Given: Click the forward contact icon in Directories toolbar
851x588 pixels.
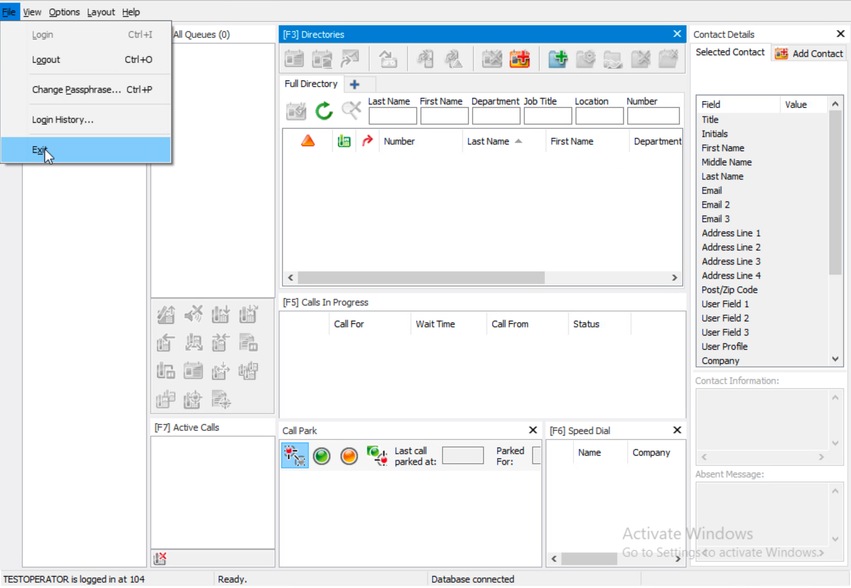Looking at the screenshot, I should click(x=350, y=59).
